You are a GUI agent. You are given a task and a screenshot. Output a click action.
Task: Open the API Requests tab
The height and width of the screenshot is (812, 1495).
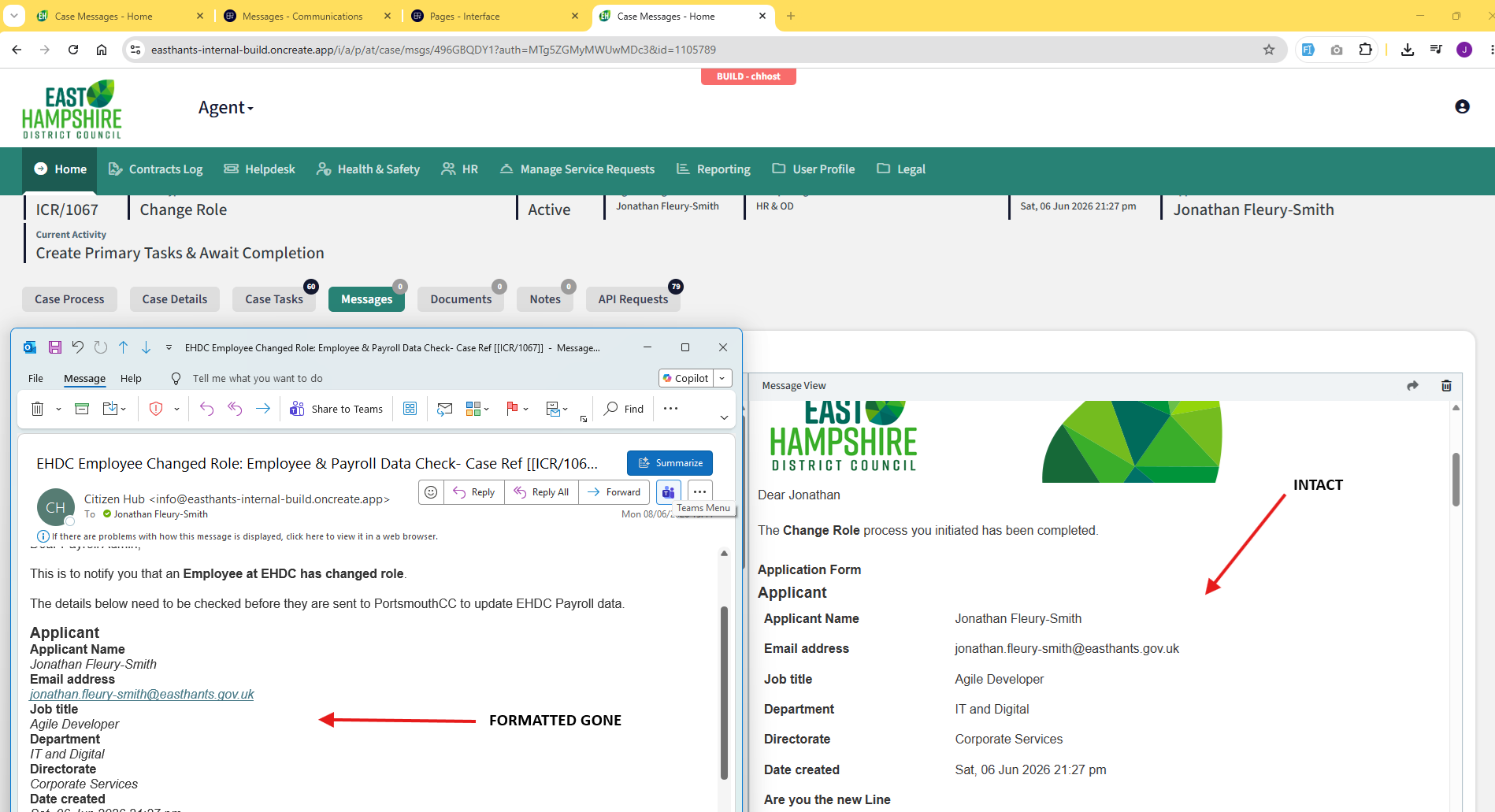(x=633, y=299)
